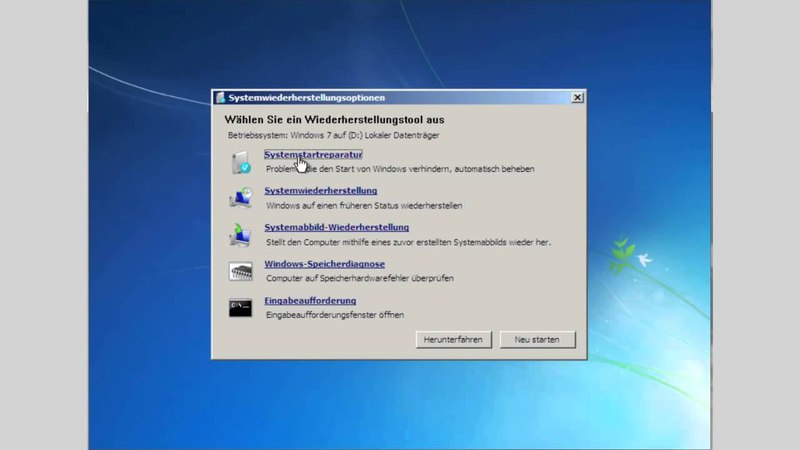This screenshot has height=450, width=800.
Task: Open the Eingabeaufforderung link
Action: coord(310,301)
